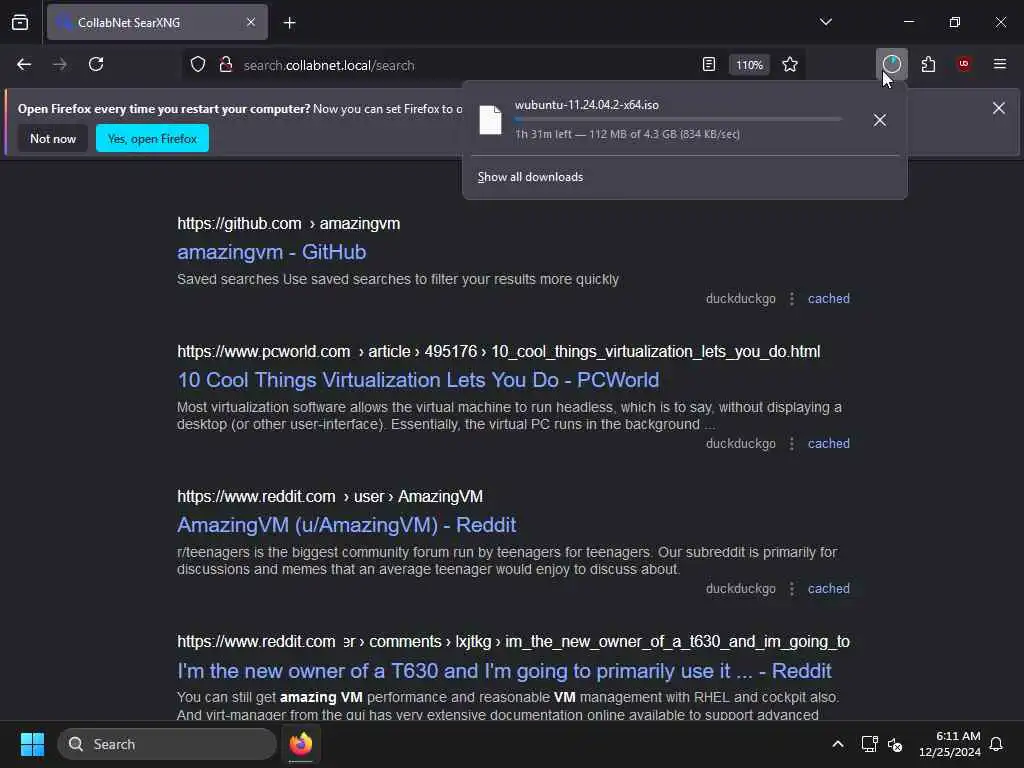This screenshot has width=1024, height=768.
Task: View site security padlock info
Action: 226,65
